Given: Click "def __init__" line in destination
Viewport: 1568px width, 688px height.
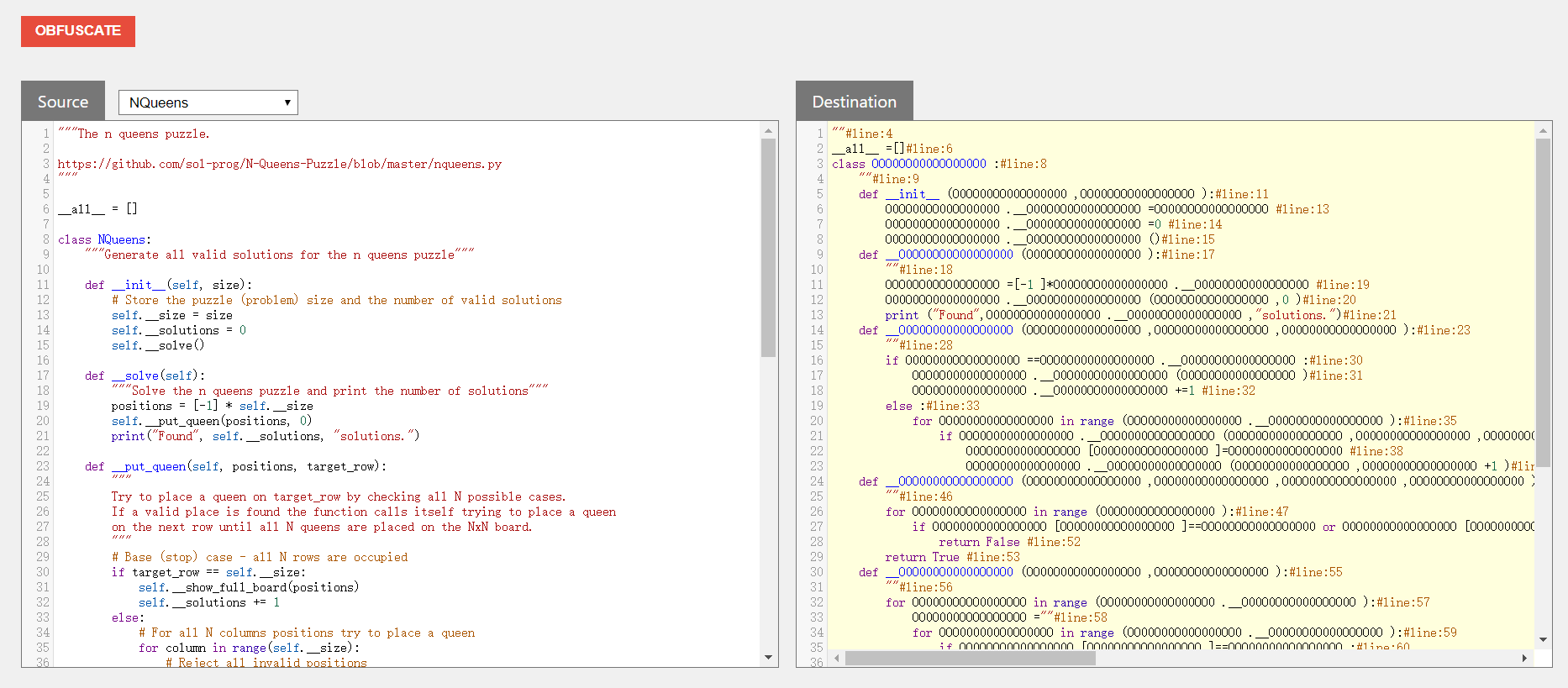Looking at the screenshot, I should (1064, 194).
